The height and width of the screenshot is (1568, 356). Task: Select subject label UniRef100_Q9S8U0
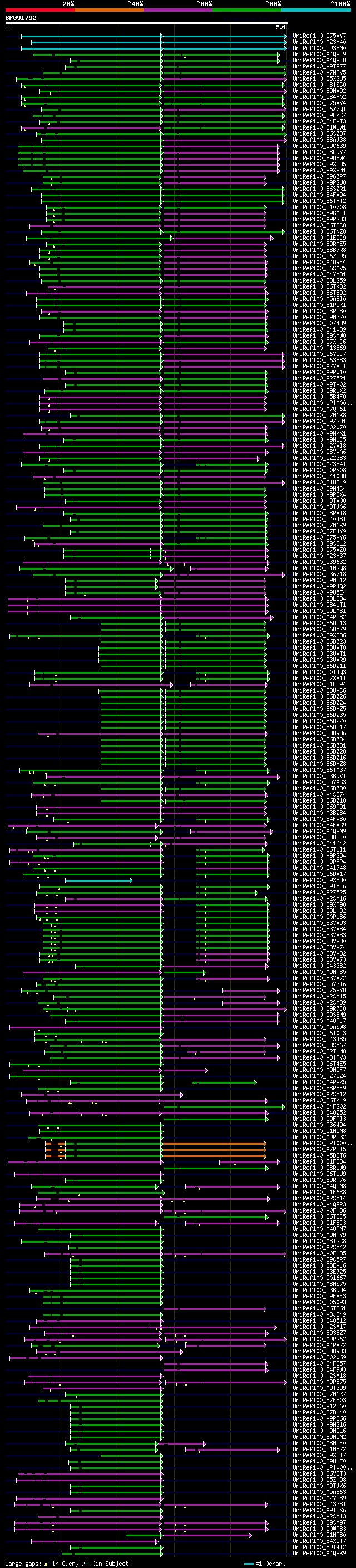pyautogui.click(x=319, y=880)
